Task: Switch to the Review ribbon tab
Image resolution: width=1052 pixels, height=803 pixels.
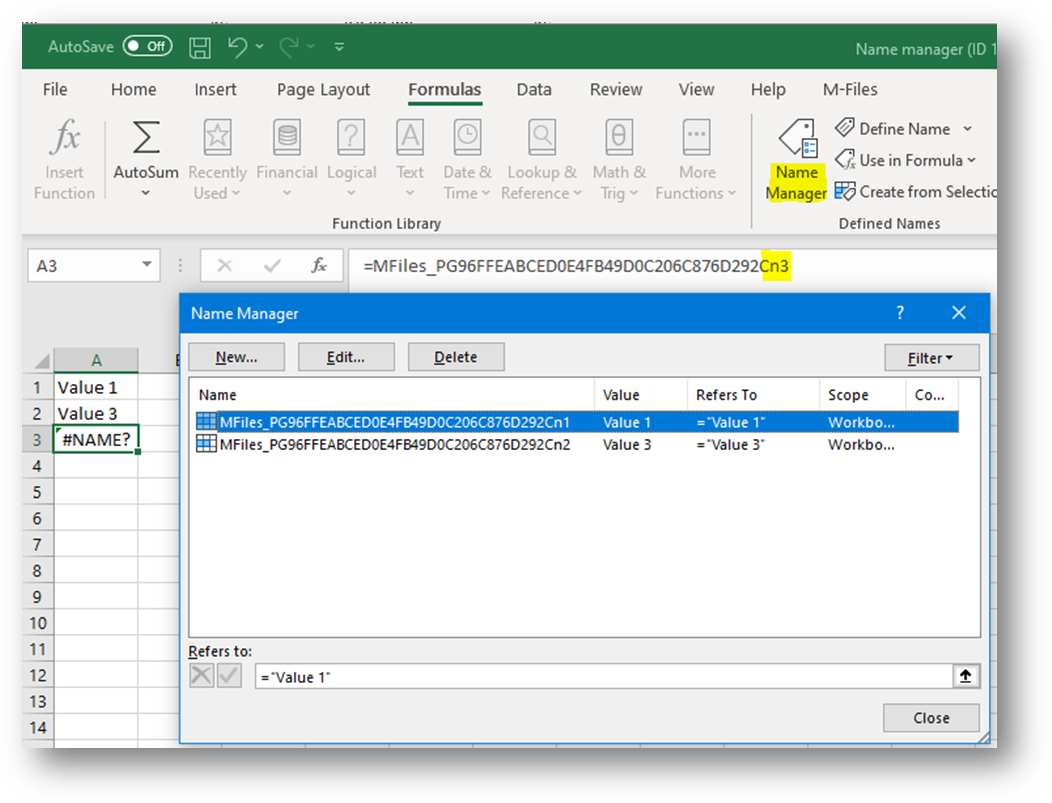Action: coord(616,89)
